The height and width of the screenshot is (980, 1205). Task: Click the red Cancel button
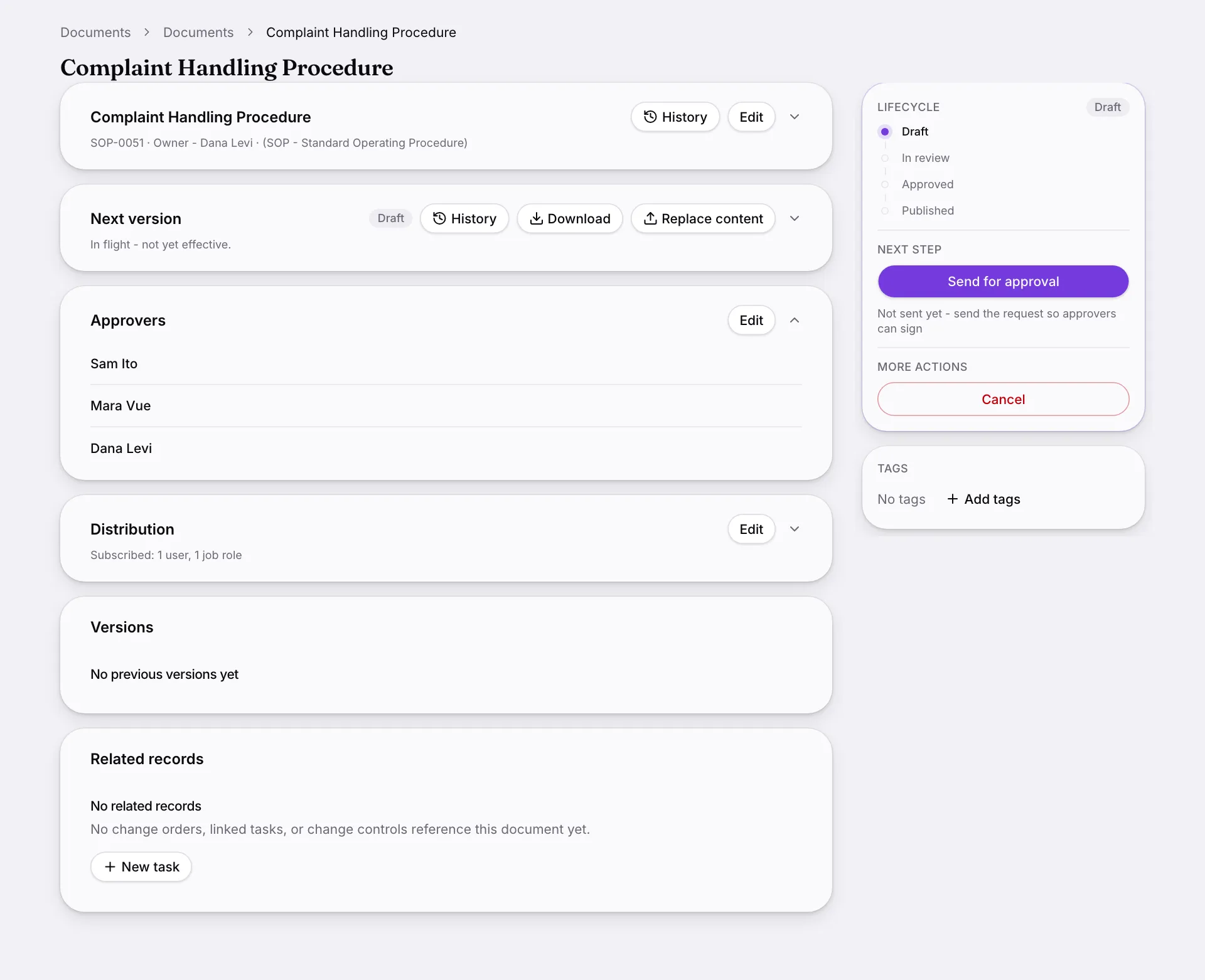1003,399
